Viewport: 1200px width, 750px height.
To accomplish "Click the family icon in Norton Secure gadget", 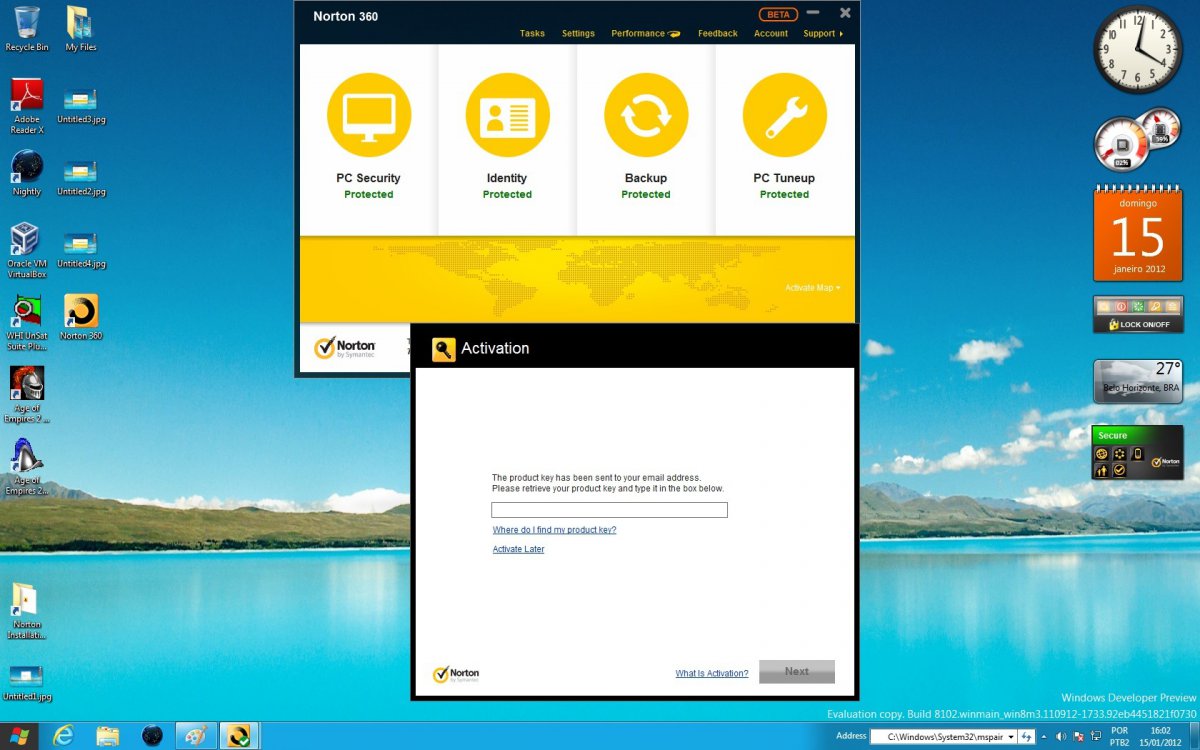I will click(x=1103, y=470).
